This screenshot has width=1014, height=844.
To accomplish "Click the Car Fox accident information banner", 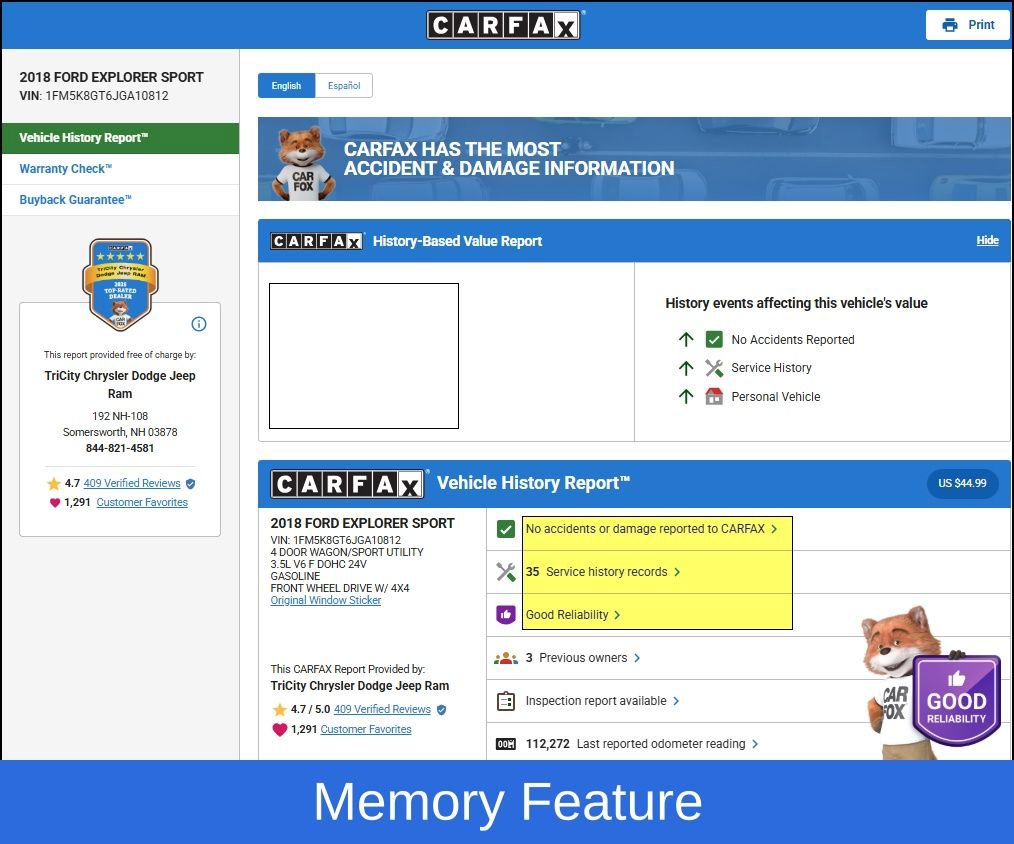I will (634, 159).
